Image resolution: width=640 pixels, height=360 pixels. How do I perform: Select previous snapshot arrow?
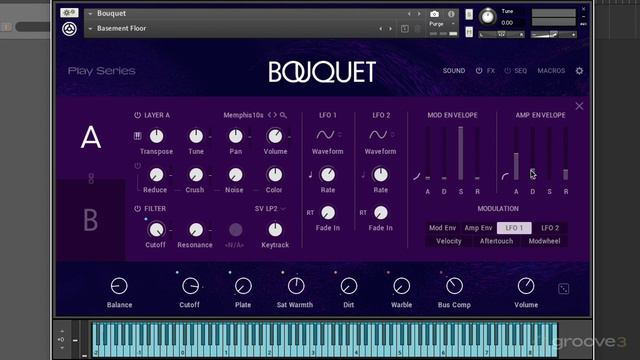click(380, 29)
